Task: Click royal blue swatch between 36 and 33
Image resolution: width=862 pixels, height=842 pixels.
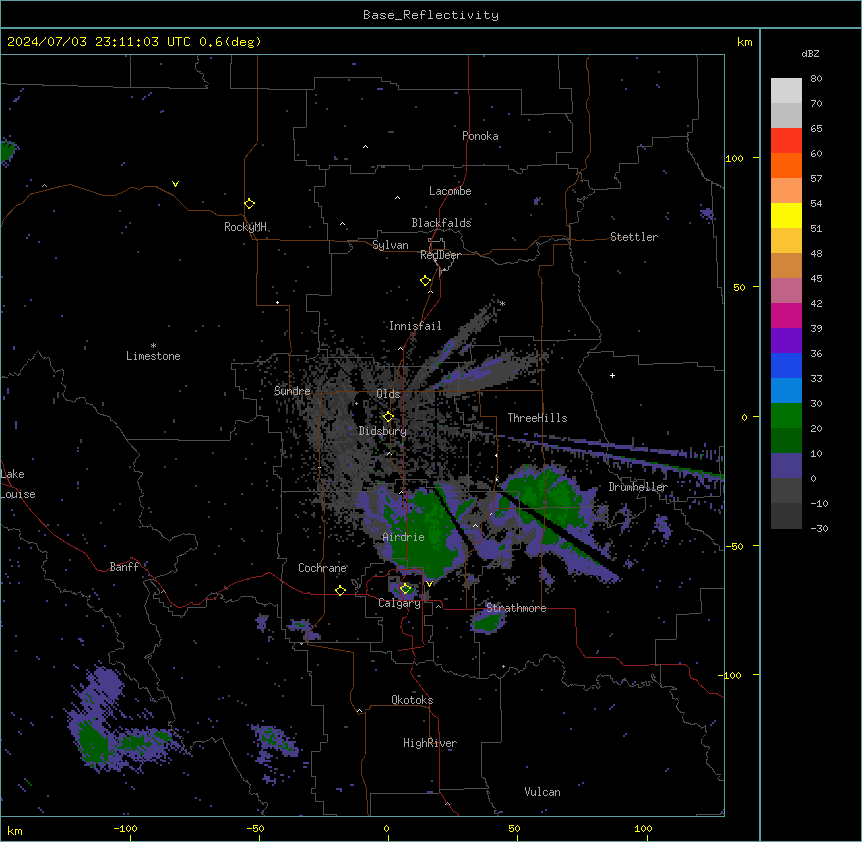Action: 786,365
